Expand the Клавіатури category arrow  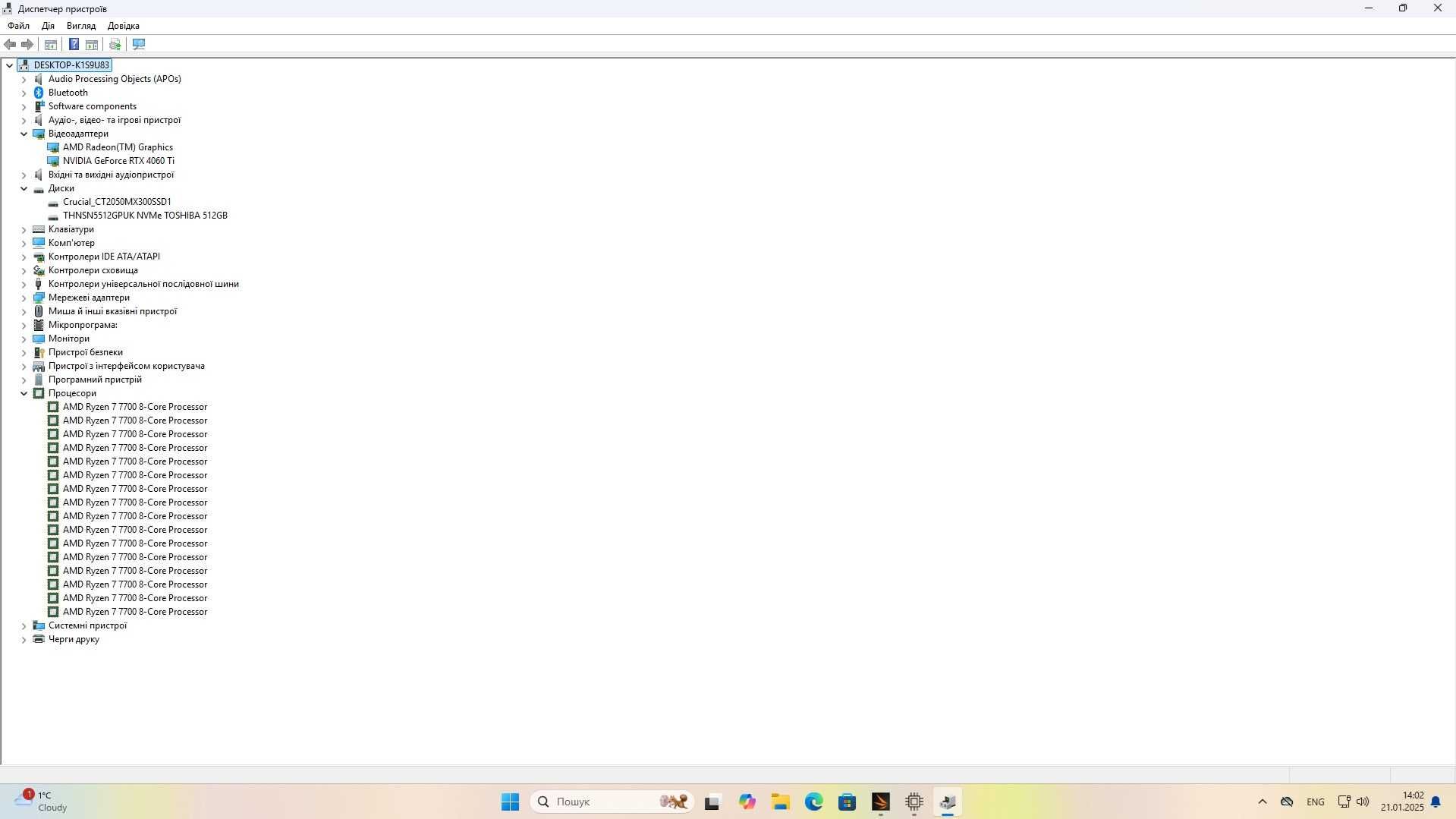pos(24,229)
